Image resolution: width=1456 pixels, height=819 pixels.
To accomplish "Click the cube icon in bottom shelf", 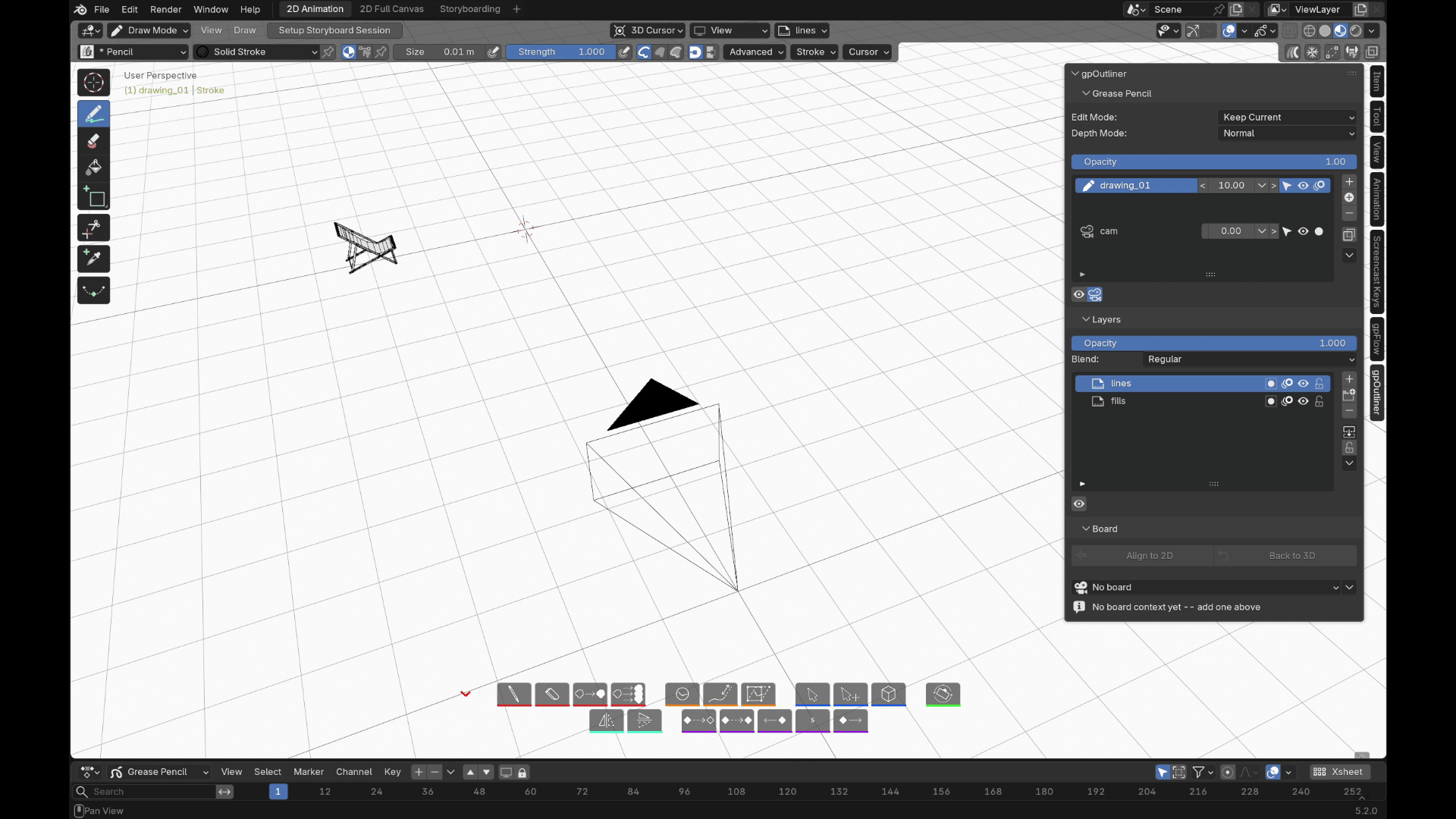I will pyautogui.click(x=889, y=694).
